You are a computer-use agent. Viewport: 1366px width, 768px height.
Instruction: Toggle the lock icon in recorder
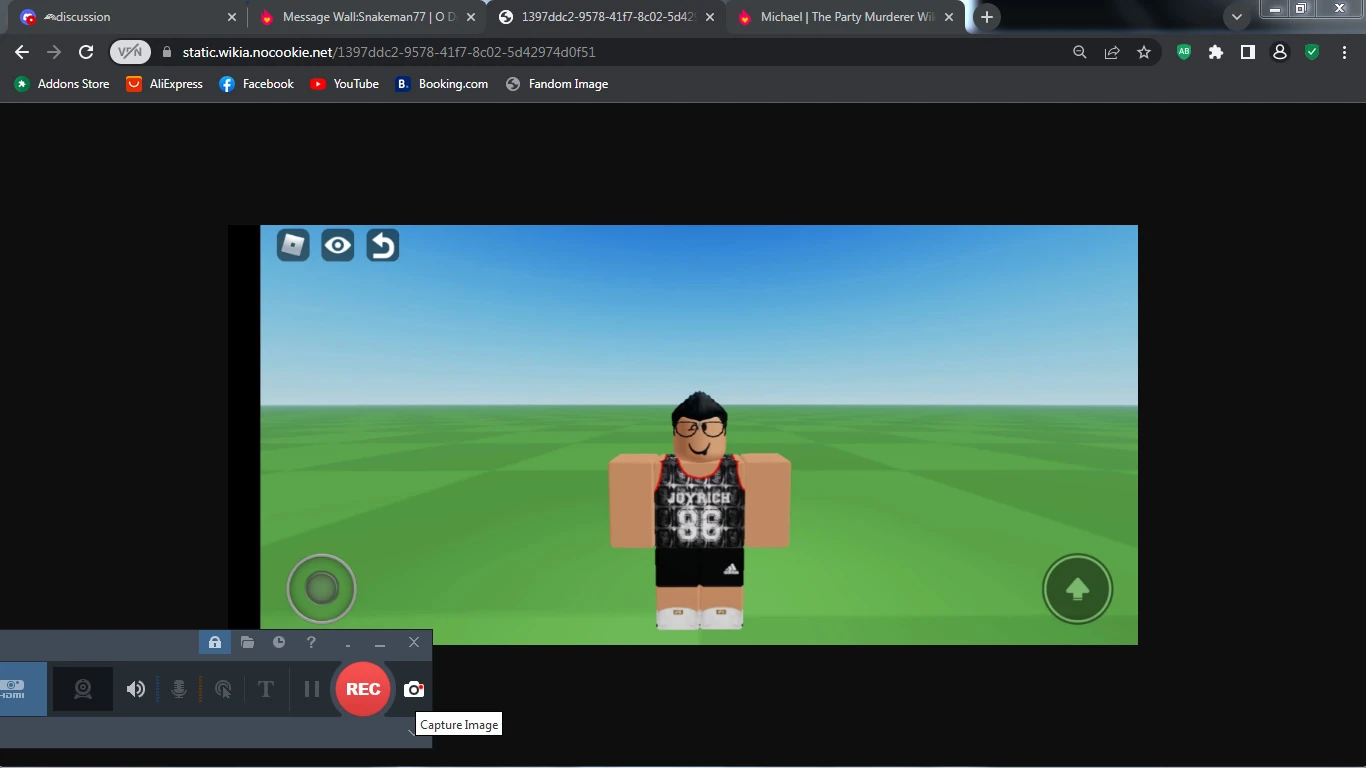click(x=215, y=642)
